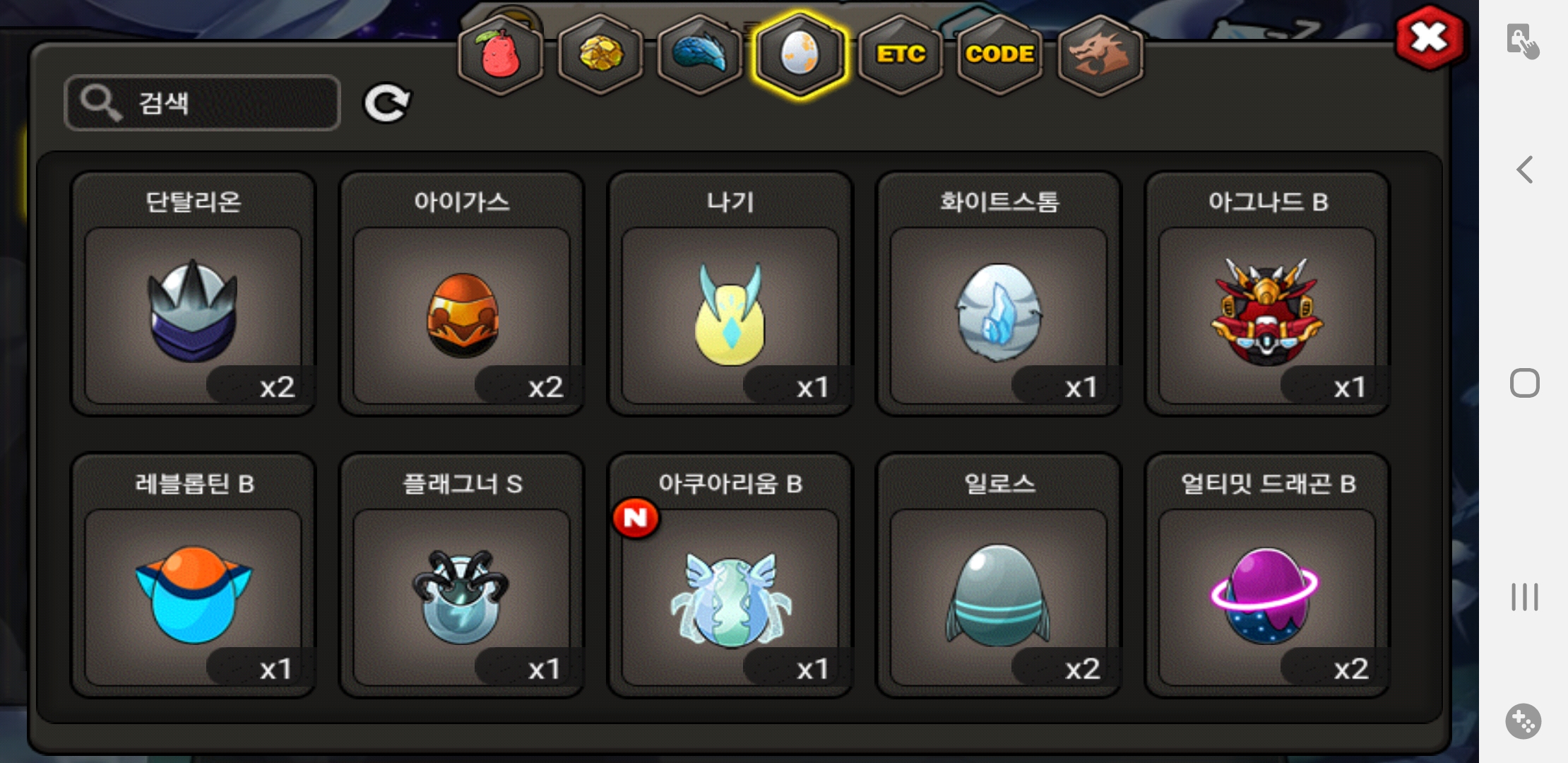Switch to the CODE tab
Screen dimensions: 1568x763
(999, 55)
